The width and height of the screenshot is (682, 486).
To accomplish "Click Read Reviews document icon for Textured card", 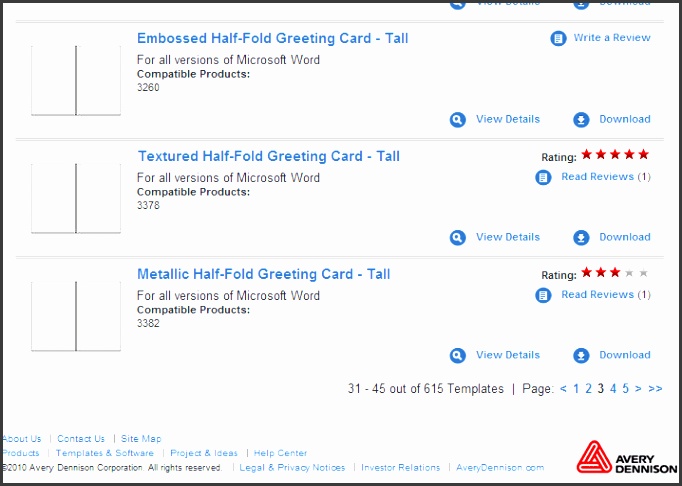I will [543, 178].
